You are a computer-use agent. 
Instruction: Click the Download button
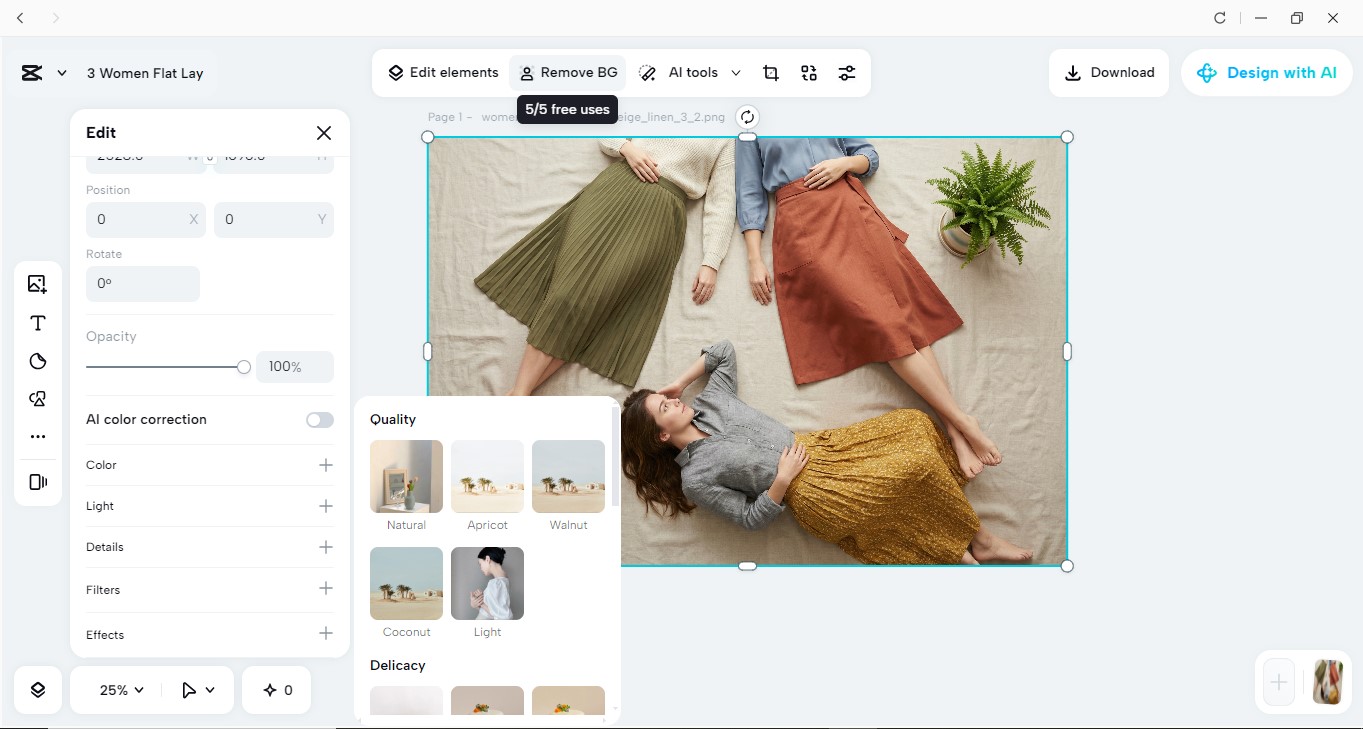click(x=1108, y=72)
